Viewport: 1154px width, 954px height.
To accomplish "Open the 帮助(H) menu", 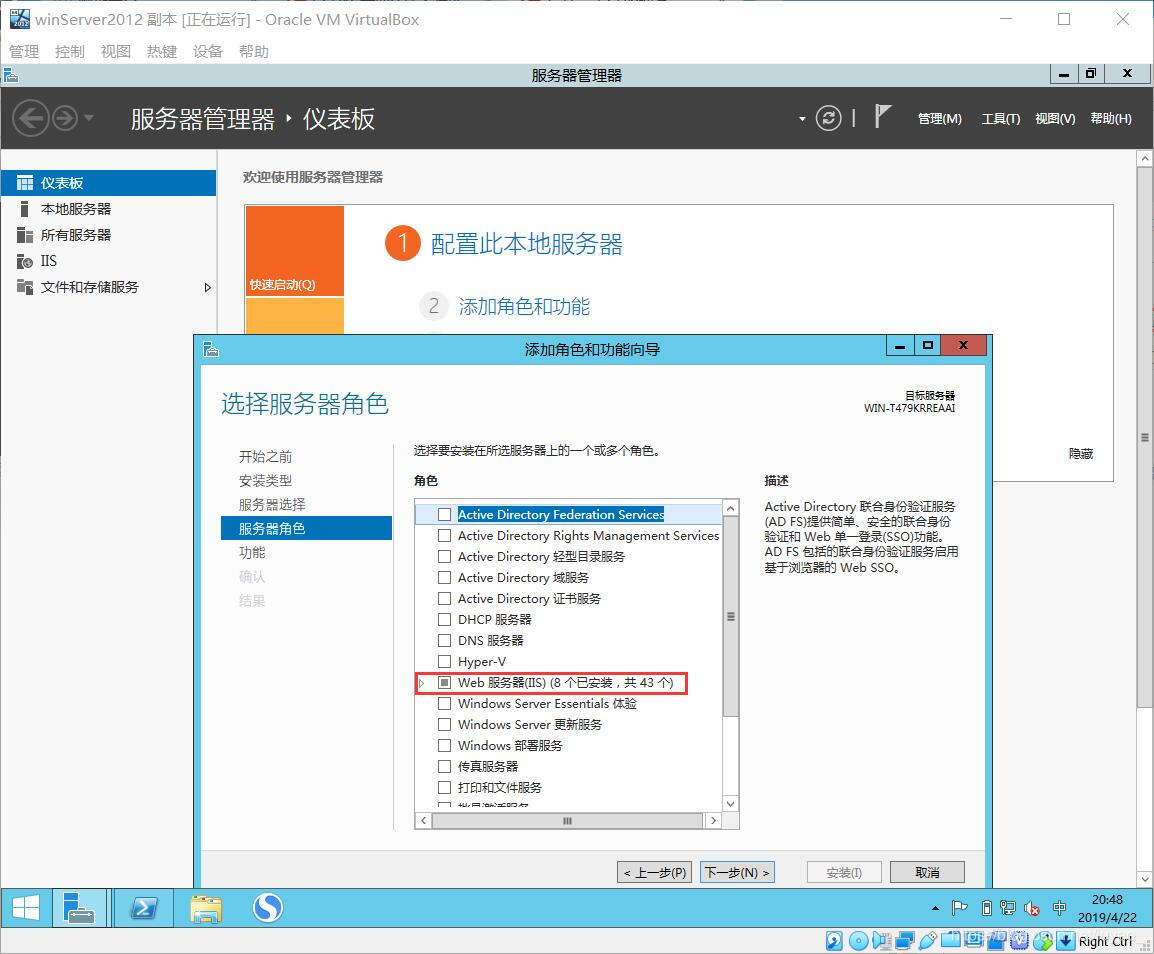I will coord(1111,119).
